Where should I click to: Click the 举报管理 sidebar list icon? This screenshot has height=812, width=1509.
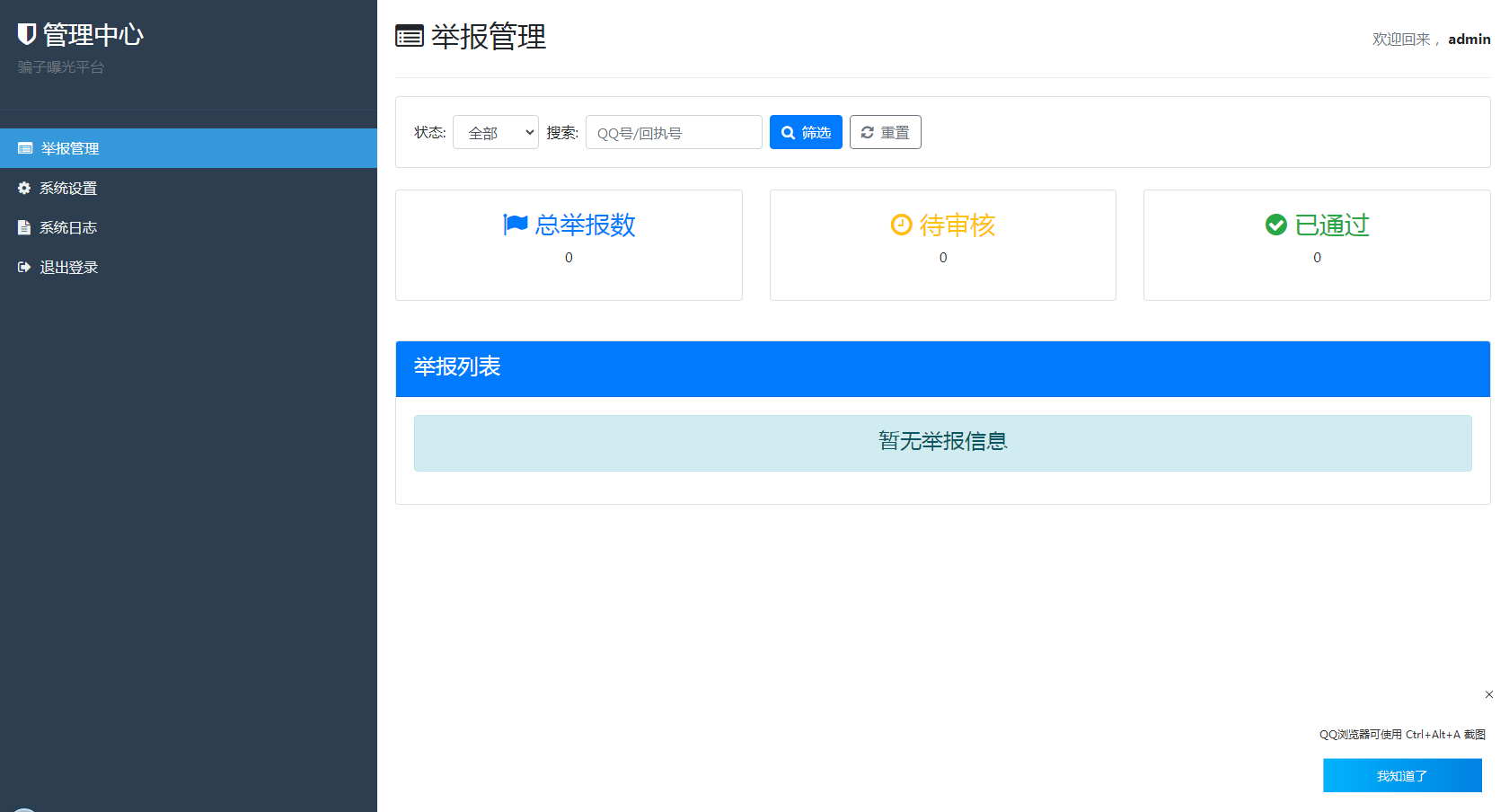[25, 148]
